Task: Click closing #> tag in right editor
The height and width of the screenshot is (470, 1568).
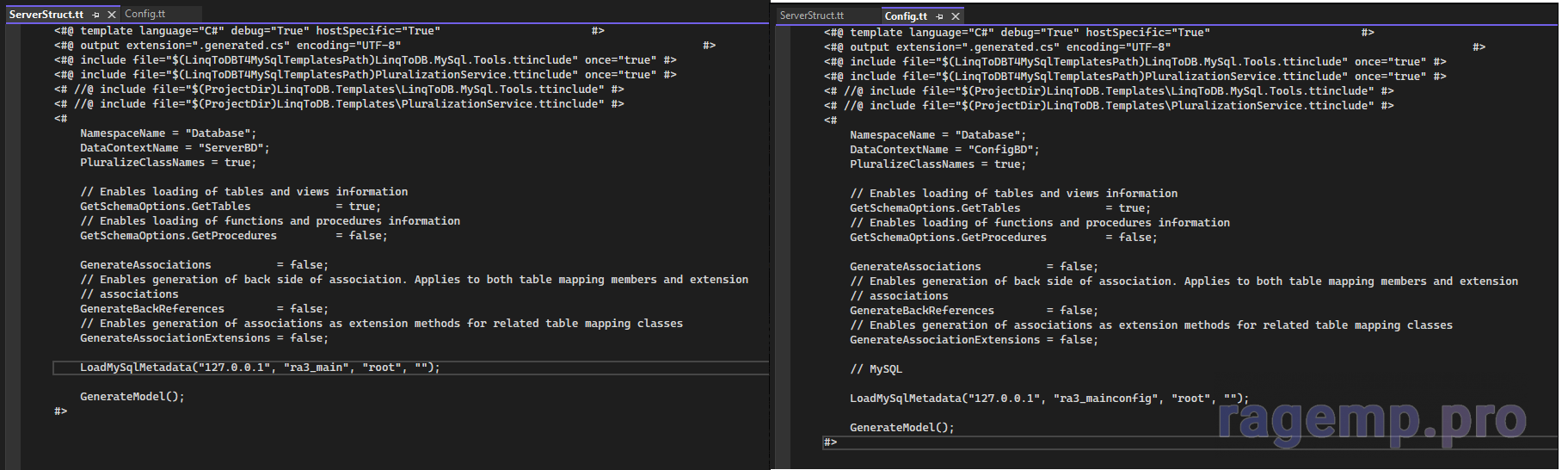Action: [x=830, y=442]
